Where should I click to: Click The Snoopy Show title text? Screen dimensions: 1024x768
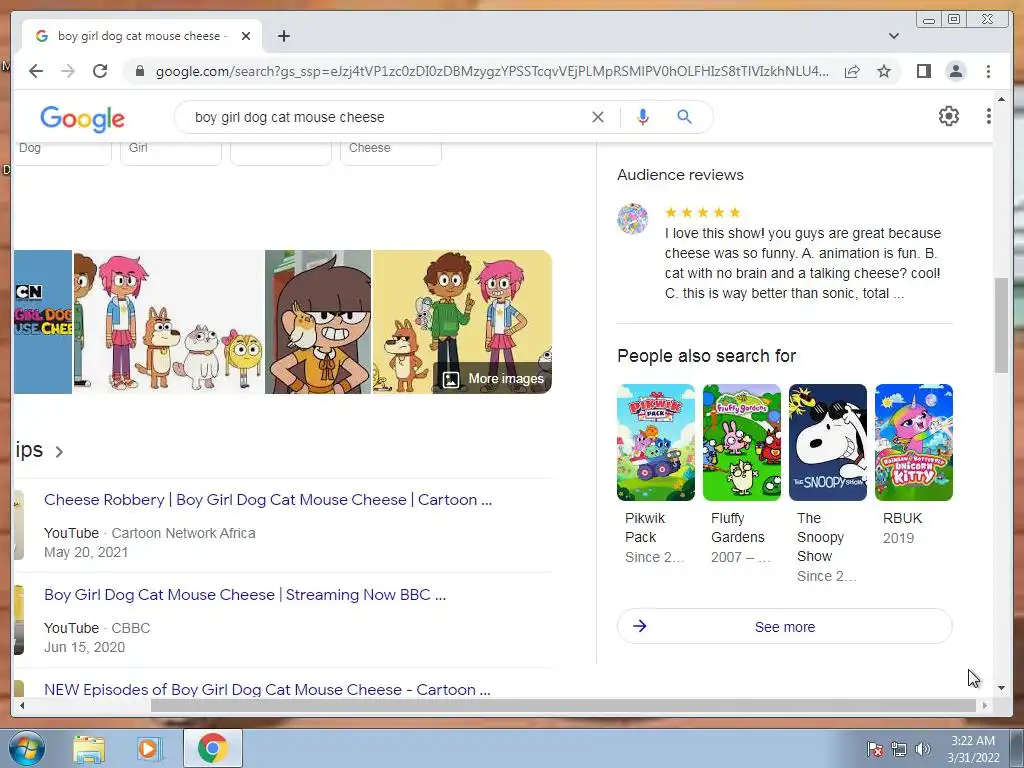click(x=820, y=537)
